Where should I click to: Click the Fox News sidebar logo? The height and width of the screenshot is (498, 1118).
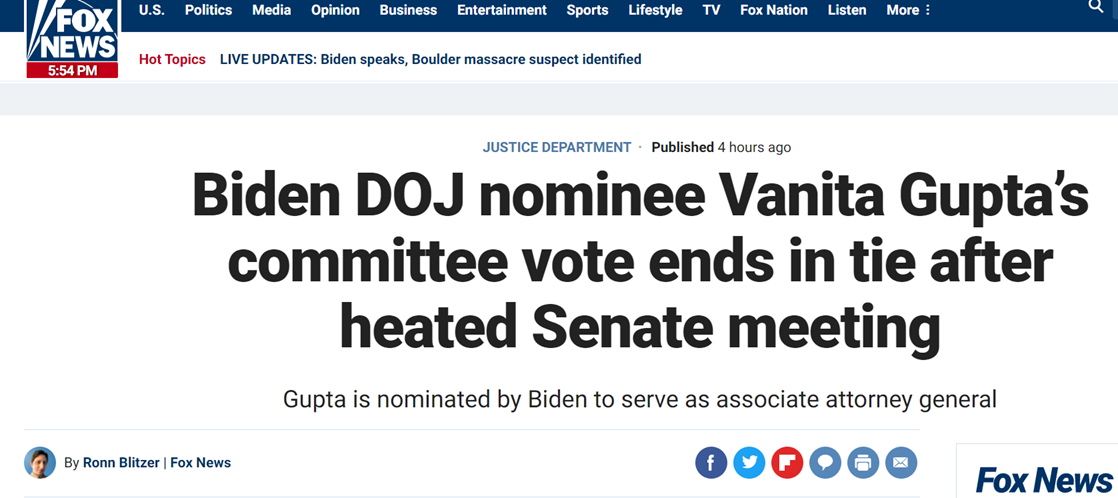[1045, 479]
